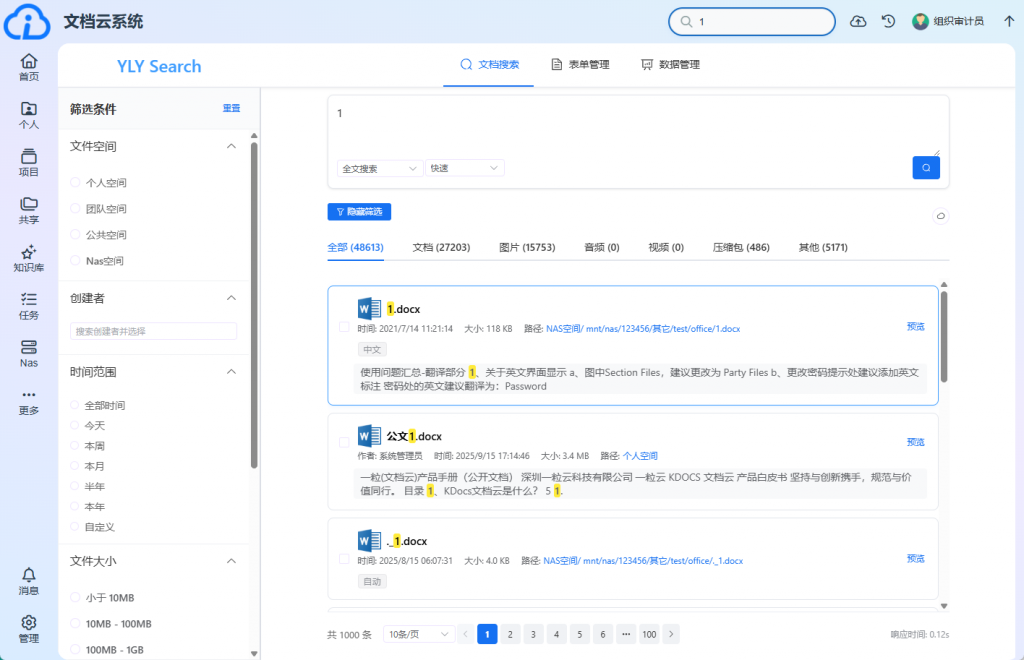
Task: Select the 个人空间 filter option
Action: (x=76, y=183)
